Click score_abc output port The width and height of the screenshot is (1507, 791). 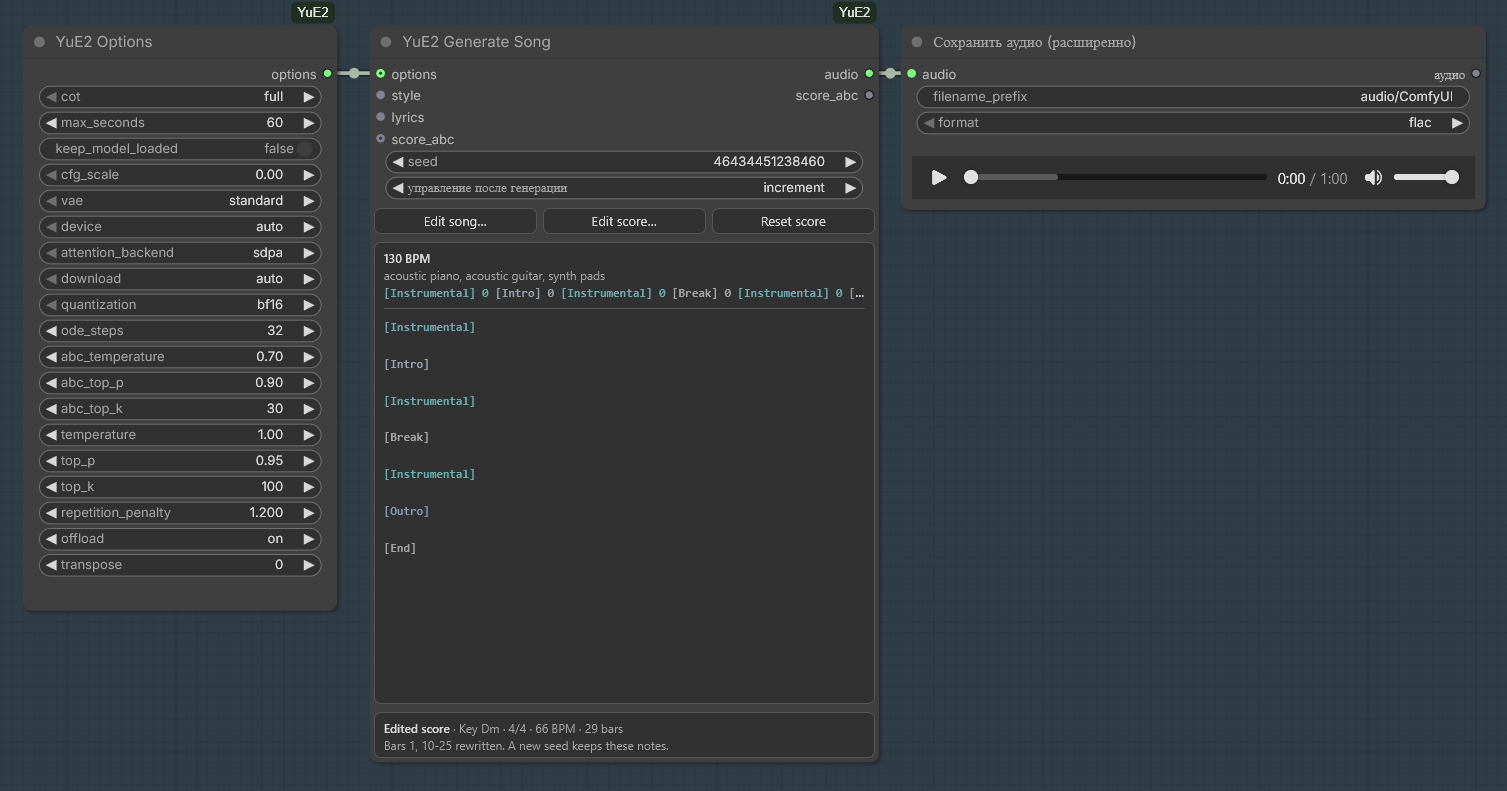869,96
